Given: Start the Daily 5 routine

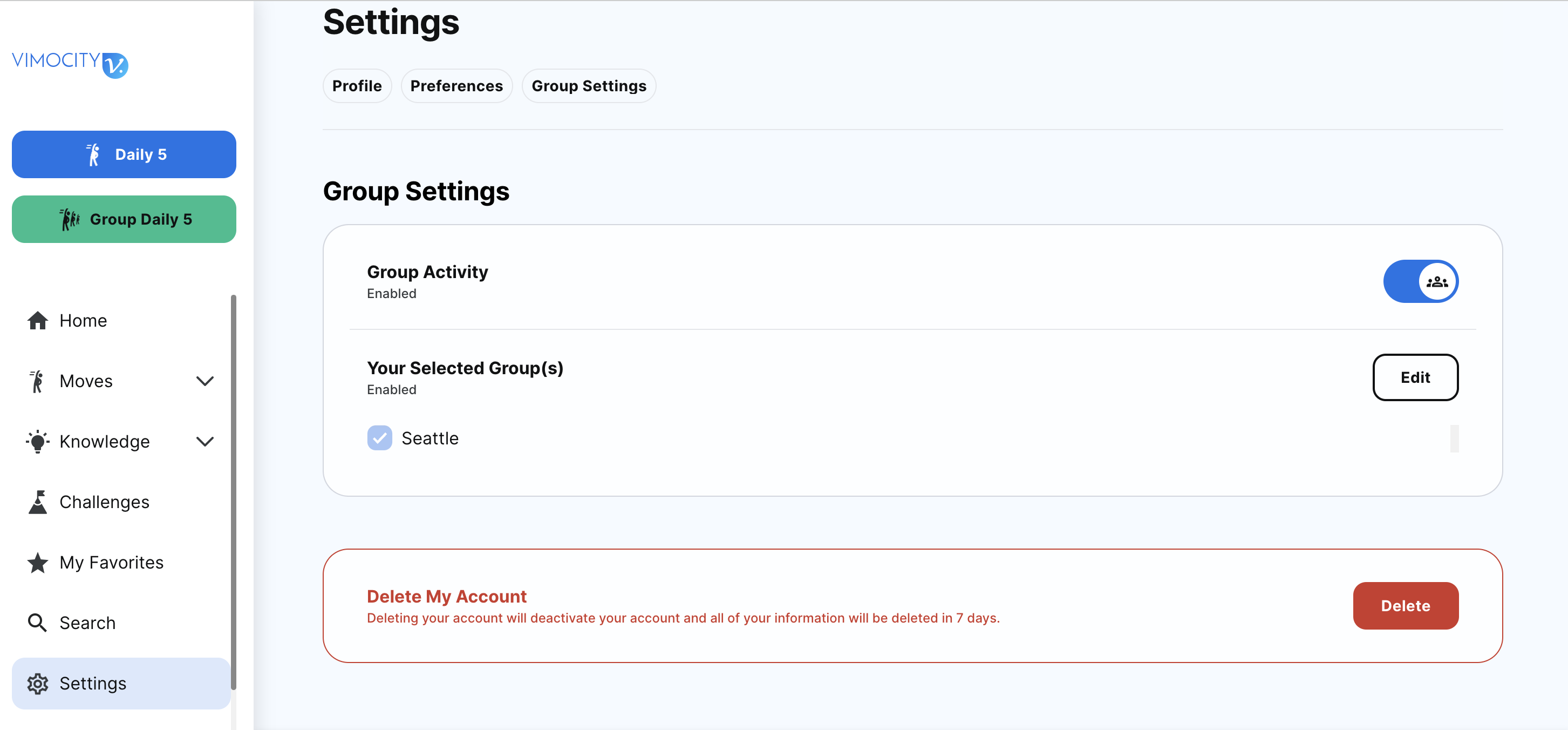Looking at the screenshot, I should [124, 155].
